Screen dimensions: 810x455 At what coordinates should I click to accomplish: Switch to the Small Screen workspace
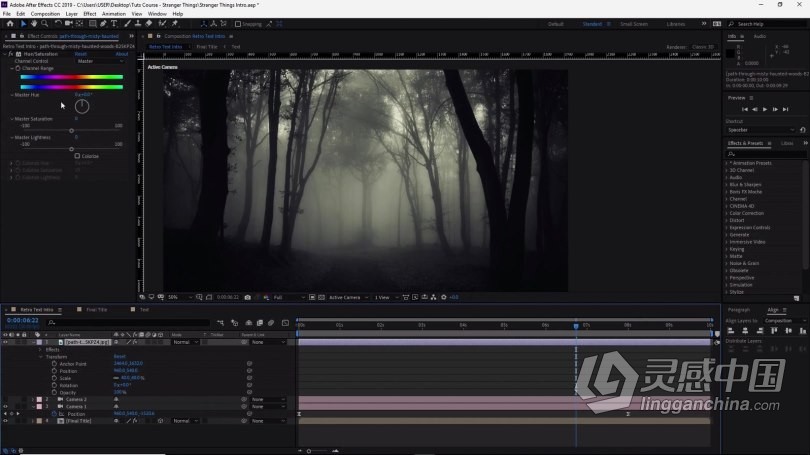pyautogui.click(x=633, y=24)
